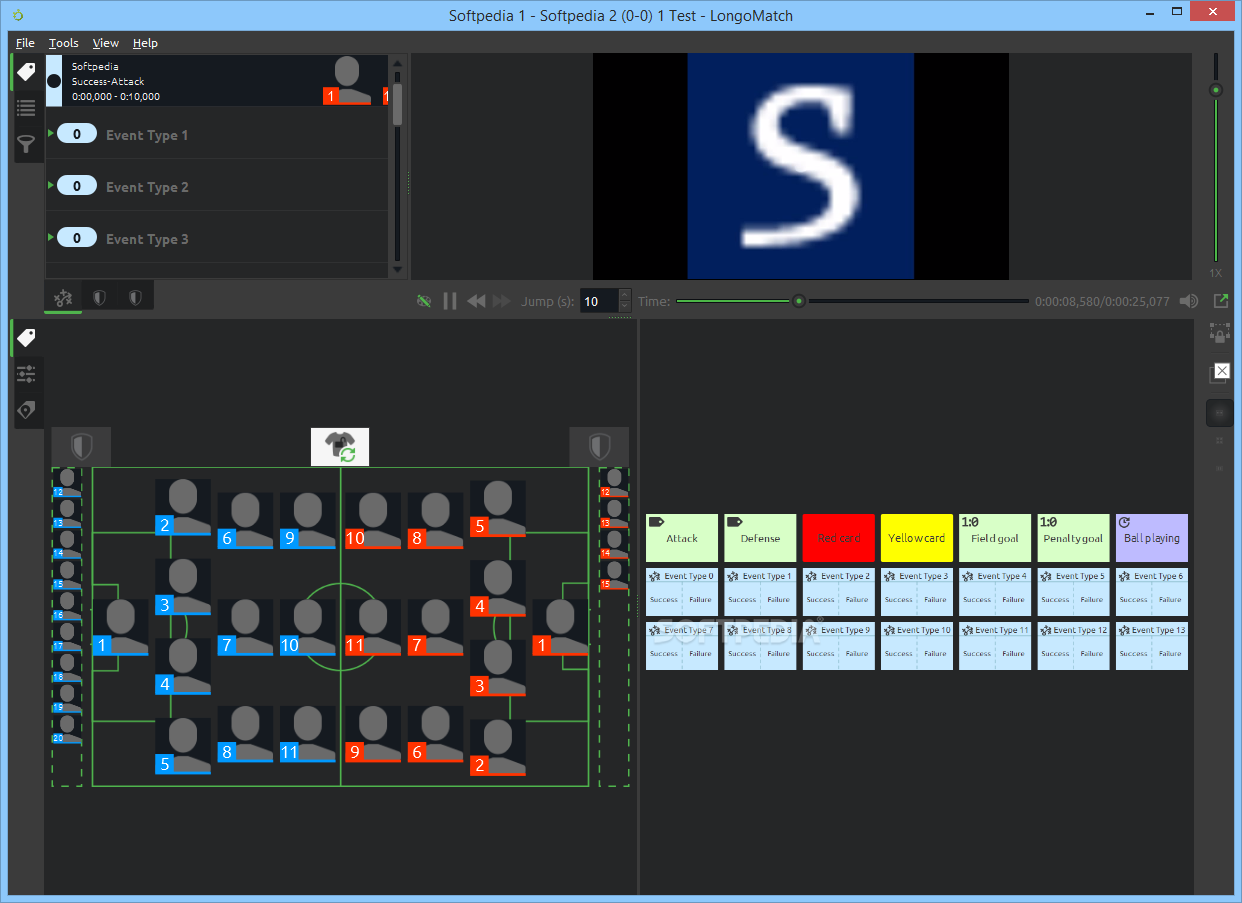Select blue goalkeeper number 1
The image size is (1242, 903).
tap(120, 628)
